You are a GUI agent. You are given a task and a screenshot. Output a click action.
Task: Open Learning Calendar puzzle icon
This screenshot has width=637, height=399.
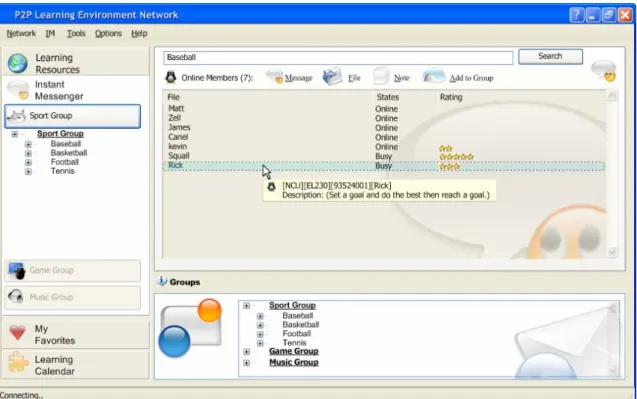pos(18,362)
